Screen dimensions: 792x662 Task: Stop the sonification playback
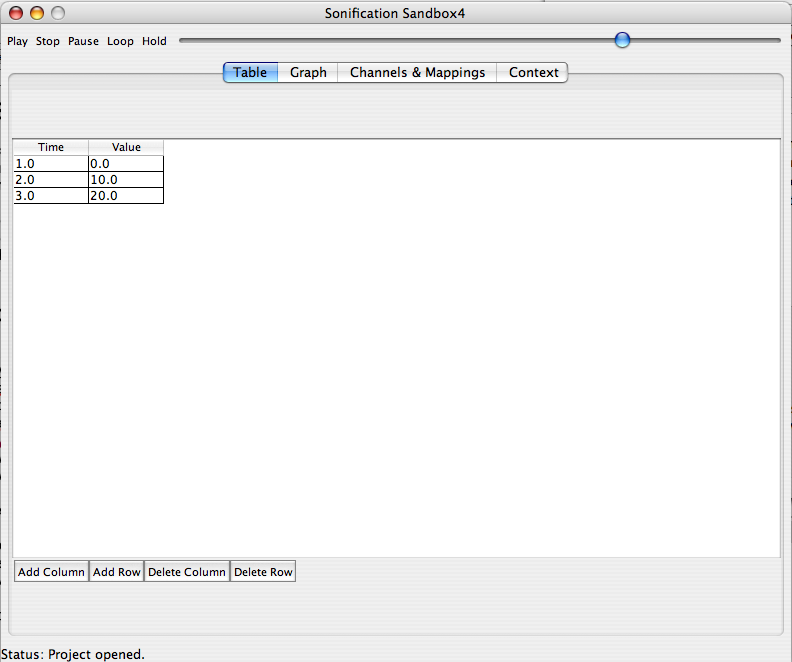pos(47,41)
